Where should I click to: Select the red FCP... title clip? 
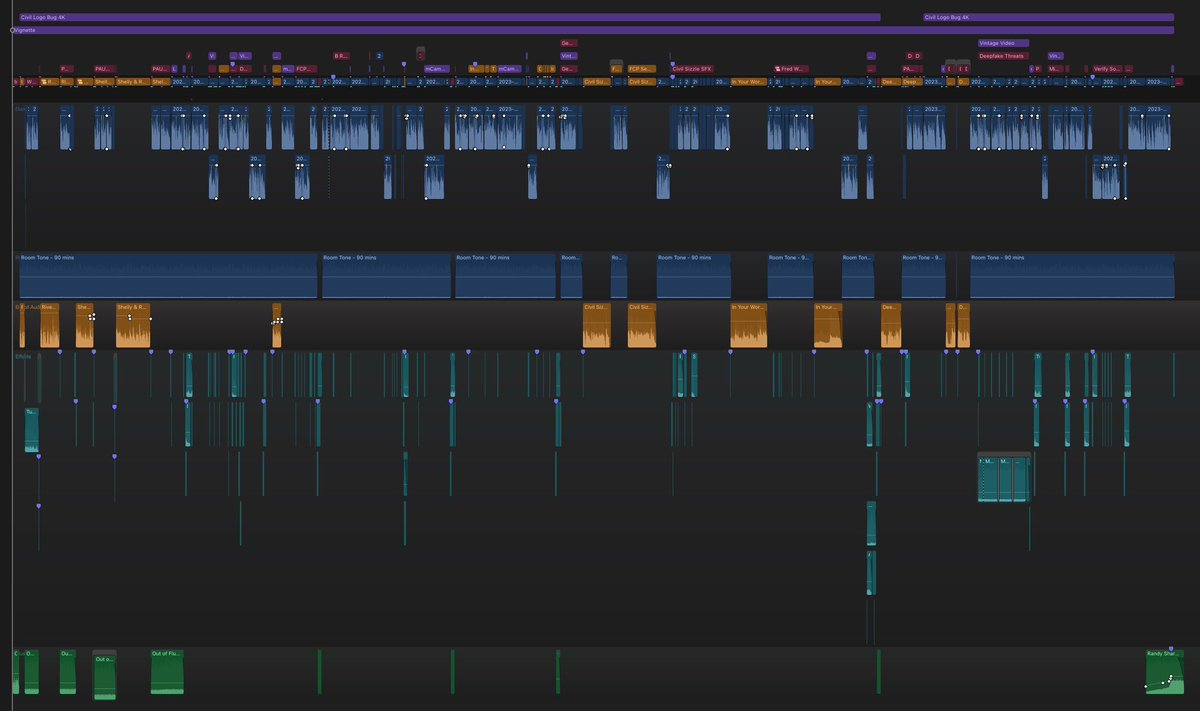[x=306, y=68]
